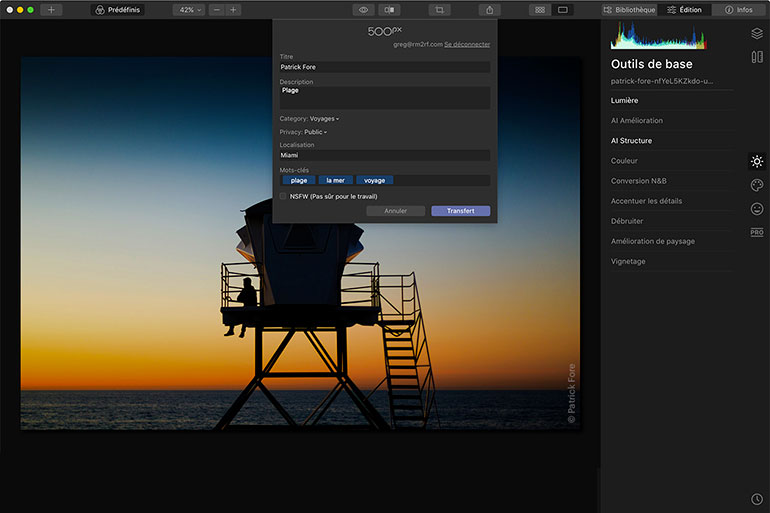
Task: Toggle the compare split view button
Action: point(390,10)
